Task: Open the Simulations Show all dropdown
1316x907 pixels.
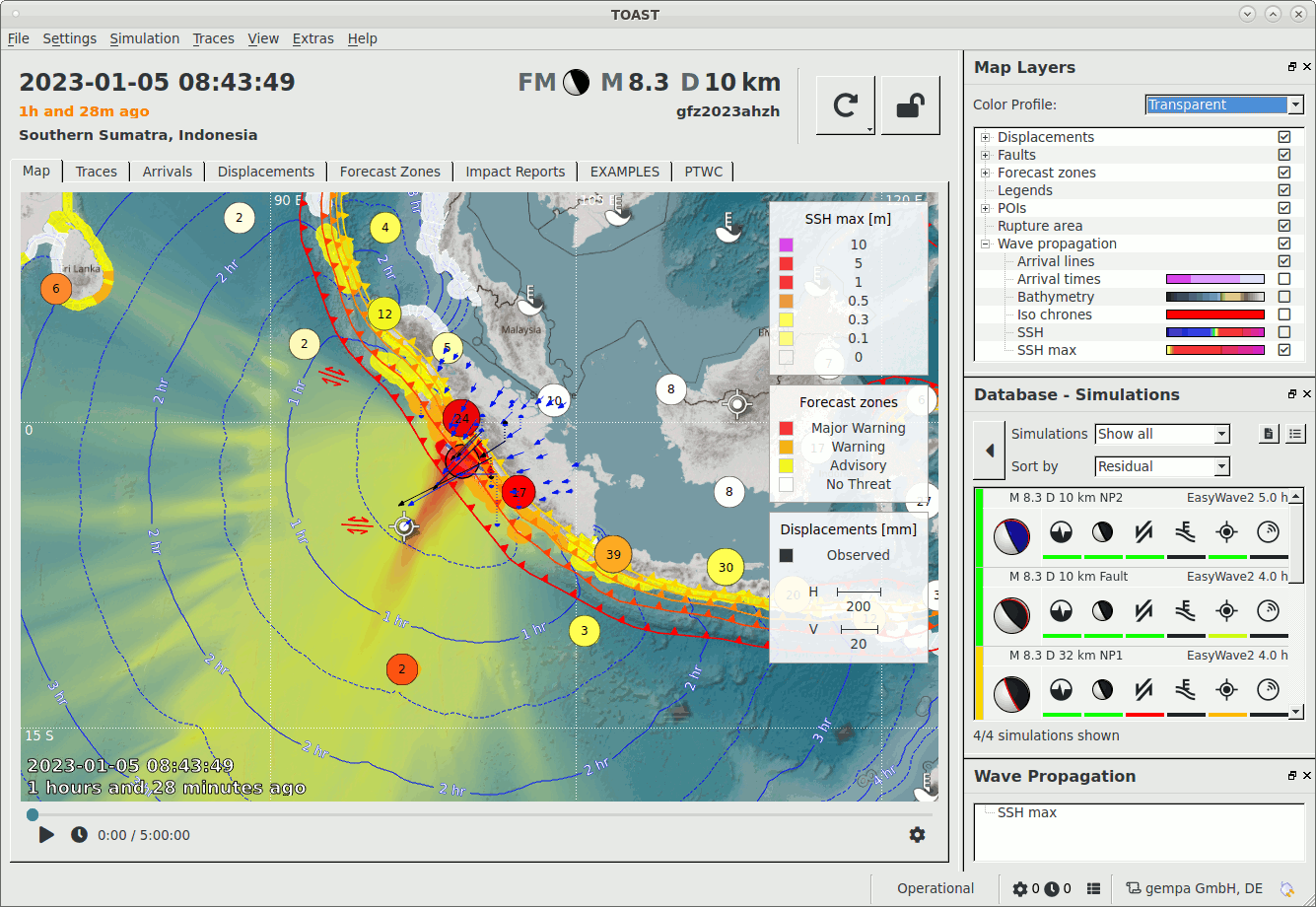Action: coord(1162,434)
